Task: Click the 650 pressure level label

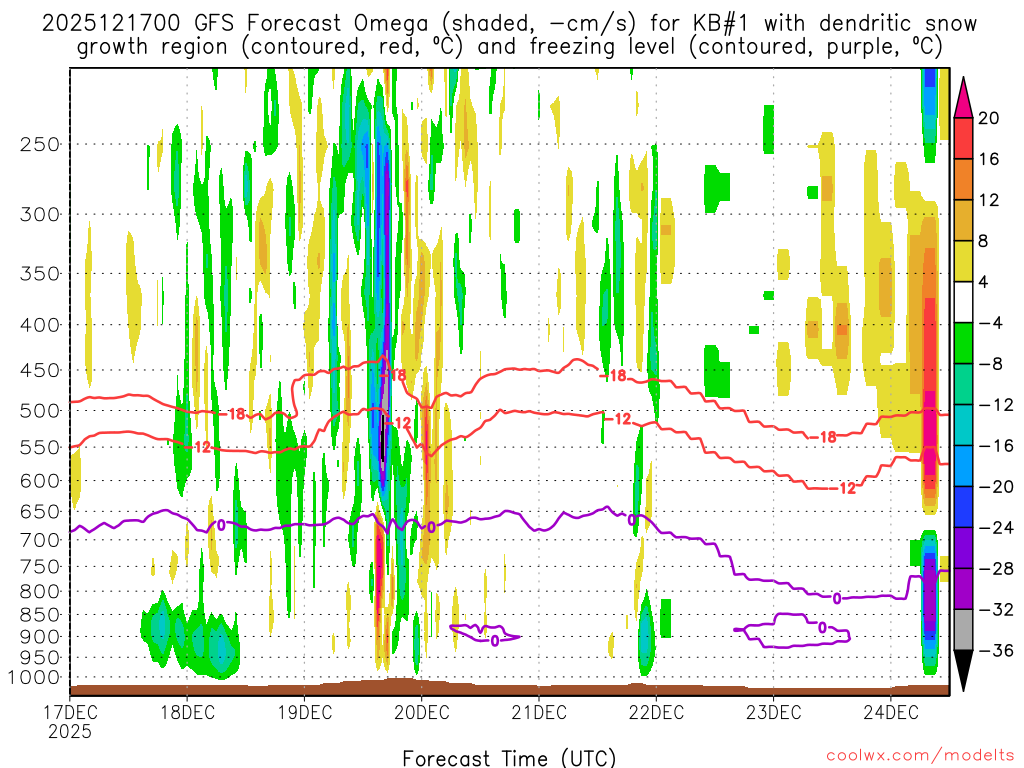Action: tap(40, 511)
